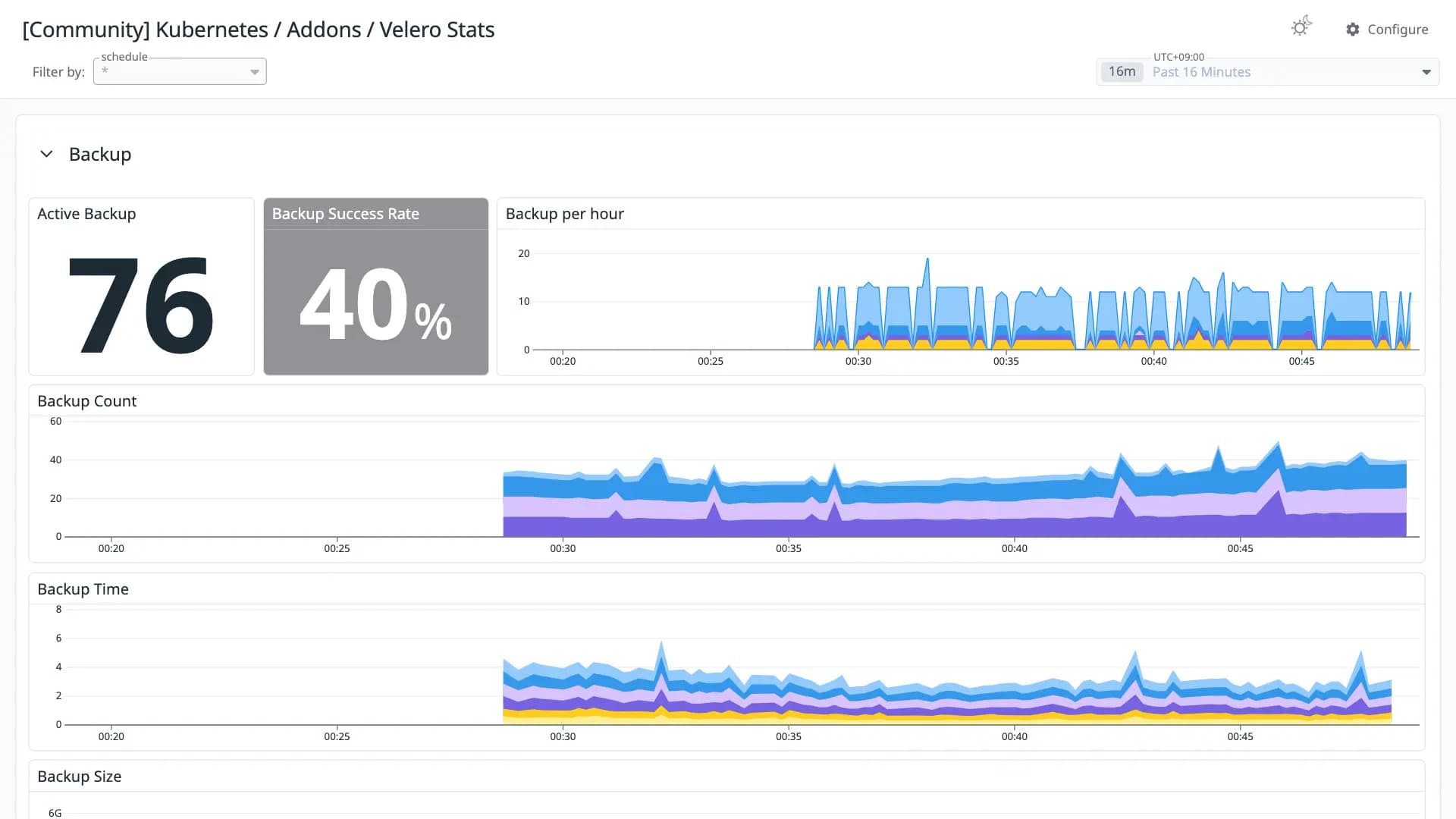The image size is (1456, 819).
Task: Click the Backup Count widget title
Action: pos(87,401)
